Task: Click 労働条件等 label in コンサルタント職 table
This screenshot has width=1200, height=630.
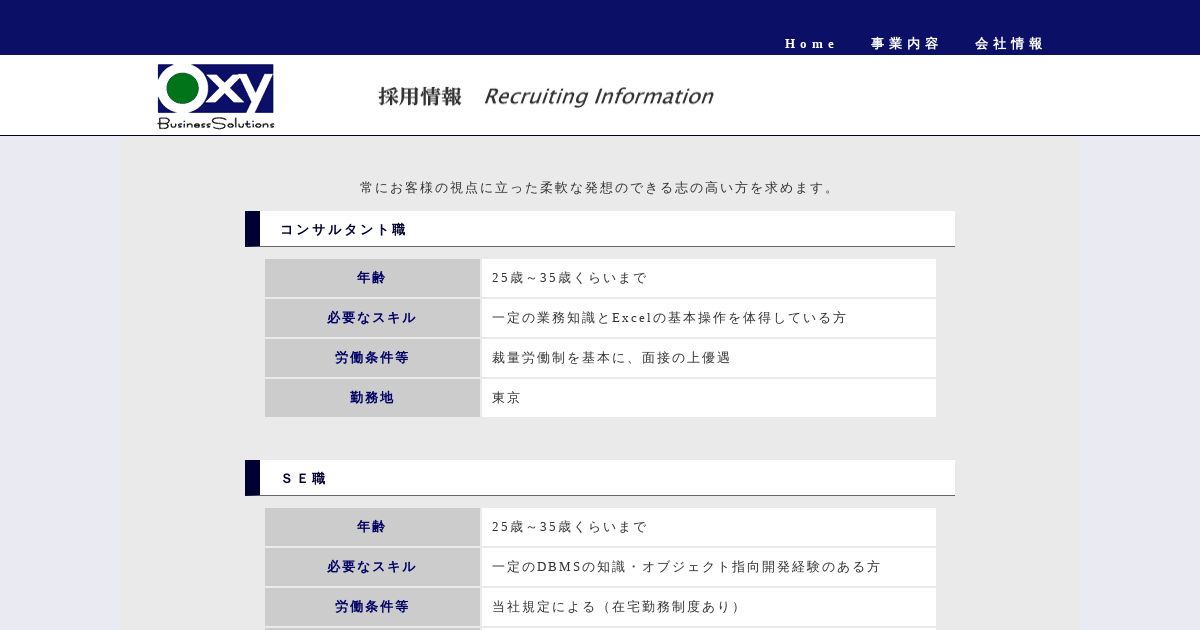Action: (x=372, y=358)
